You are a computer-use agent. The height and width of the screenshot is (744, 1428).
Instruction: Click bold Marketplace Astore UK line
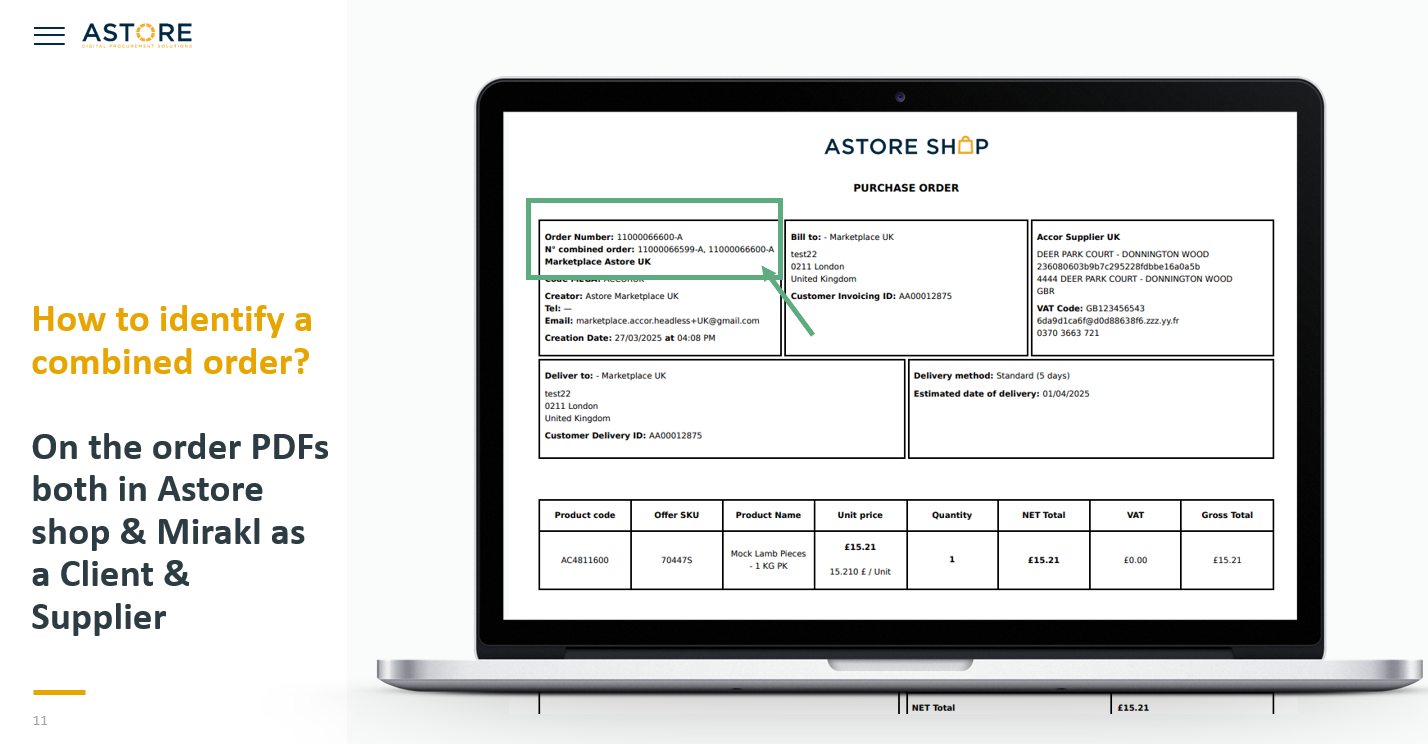pos(598,262)
